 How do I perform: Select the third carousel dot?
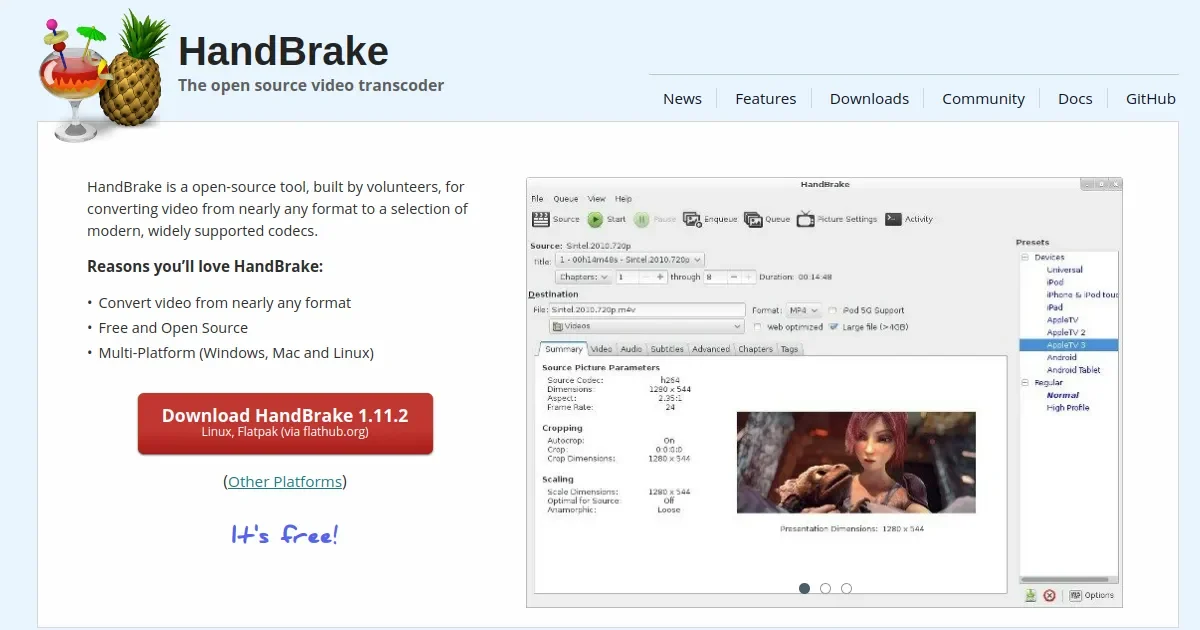pyautogui.click(x=846, y=589)
